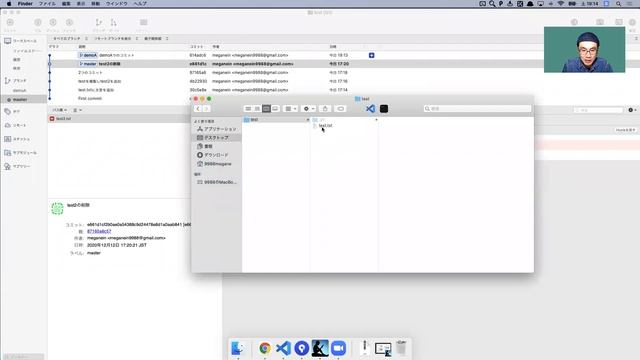Open the ウインドウ menu in the menu bar
The image size is (640, 360).
116,4
